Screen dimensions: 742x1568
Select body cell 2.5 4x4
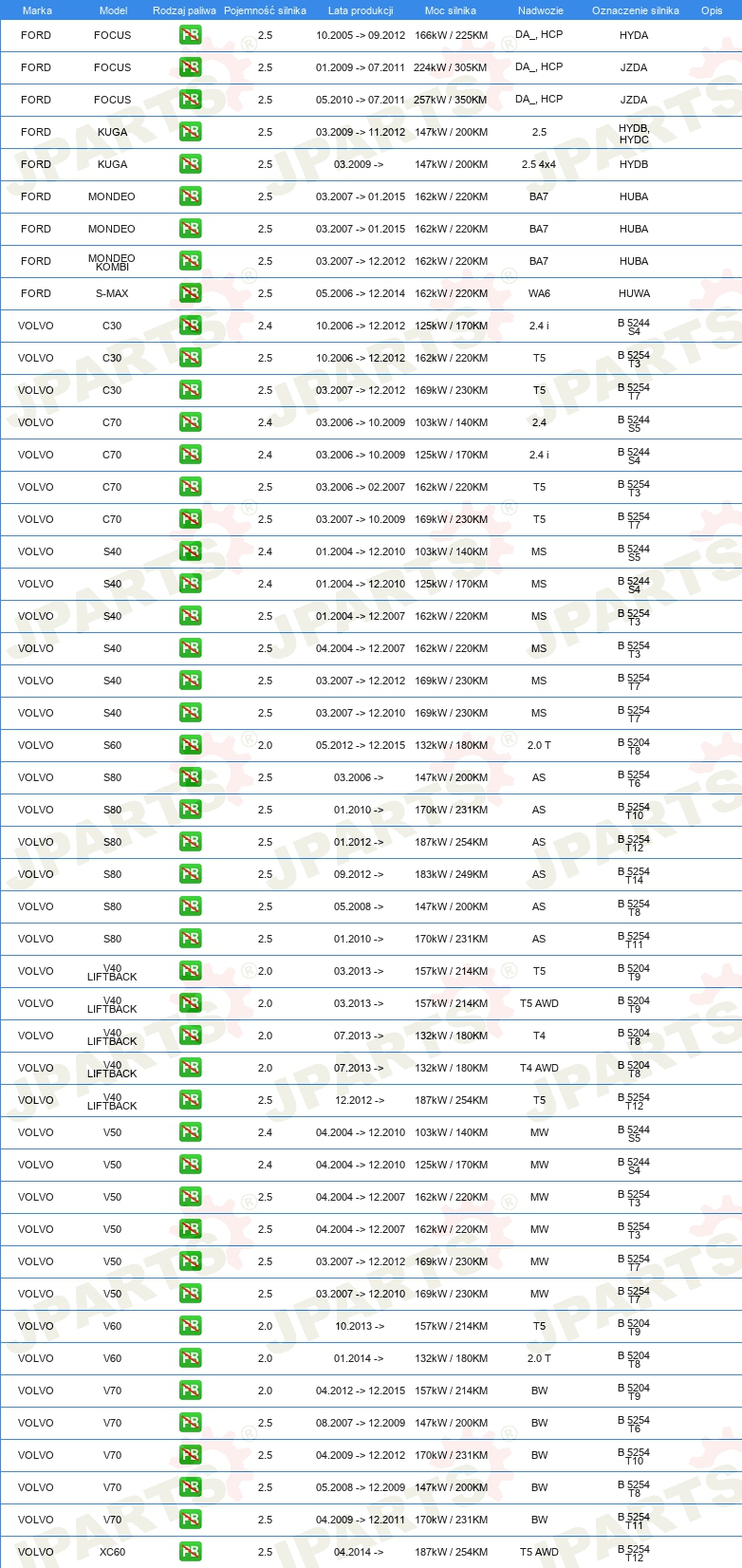(539, 164)
